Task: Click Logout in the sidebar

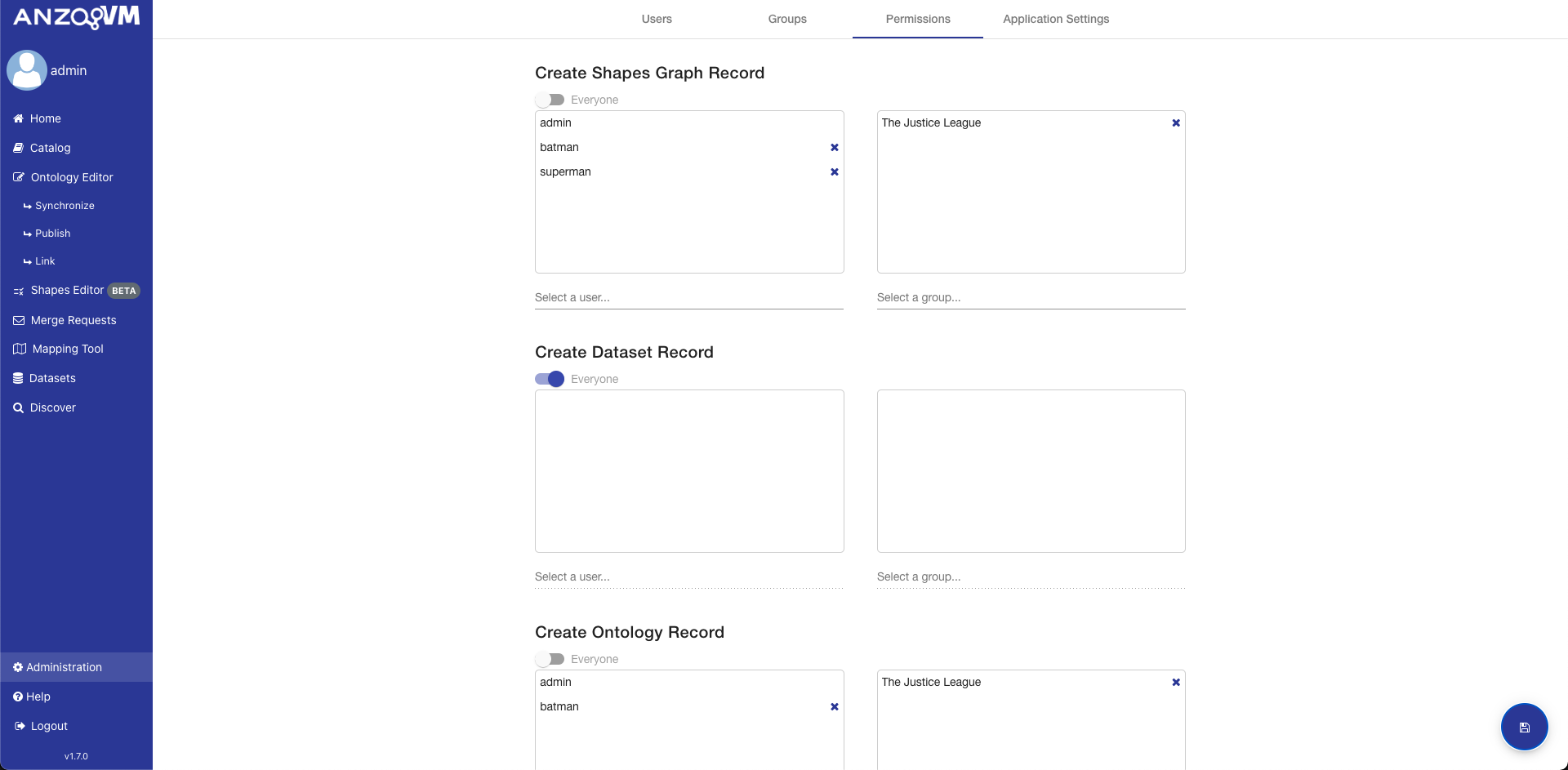Action: pos(48,726)
